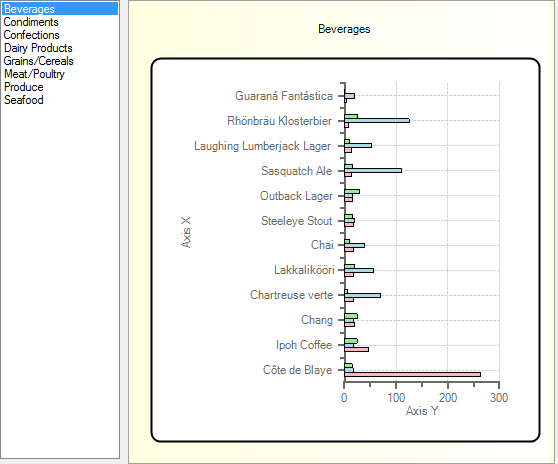558x464 pixels.
Task: Click the 100 tick label on Axis Y
Action: (x=396, y=397)
